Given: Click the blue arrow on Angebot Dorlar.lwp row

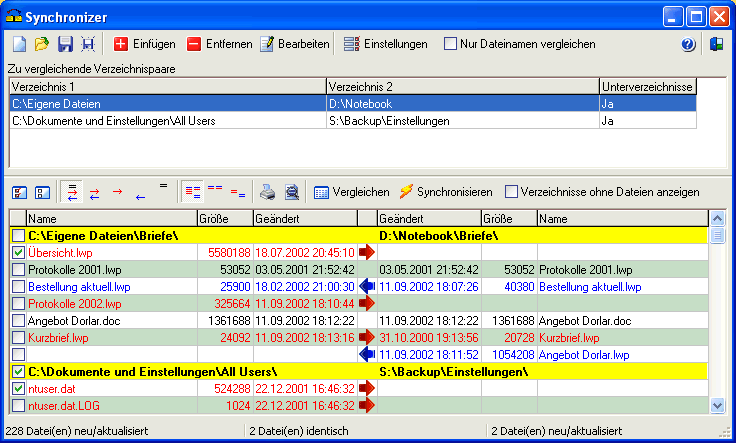Looking at the screenshot, I should 367,355.
